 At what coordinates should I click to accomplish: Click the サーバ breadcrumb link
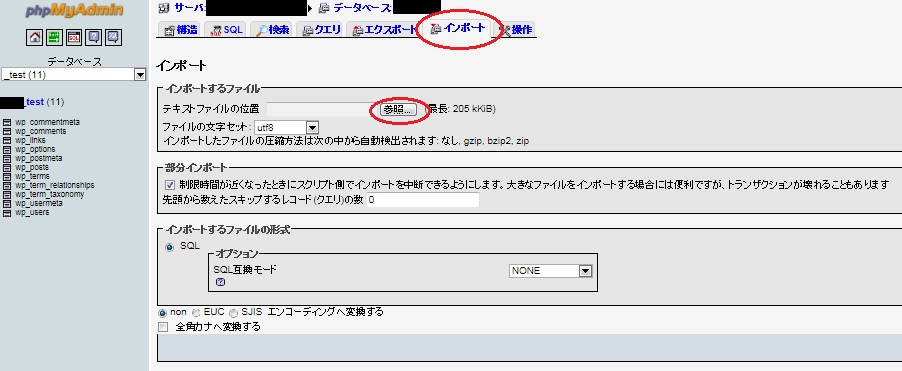189,8
